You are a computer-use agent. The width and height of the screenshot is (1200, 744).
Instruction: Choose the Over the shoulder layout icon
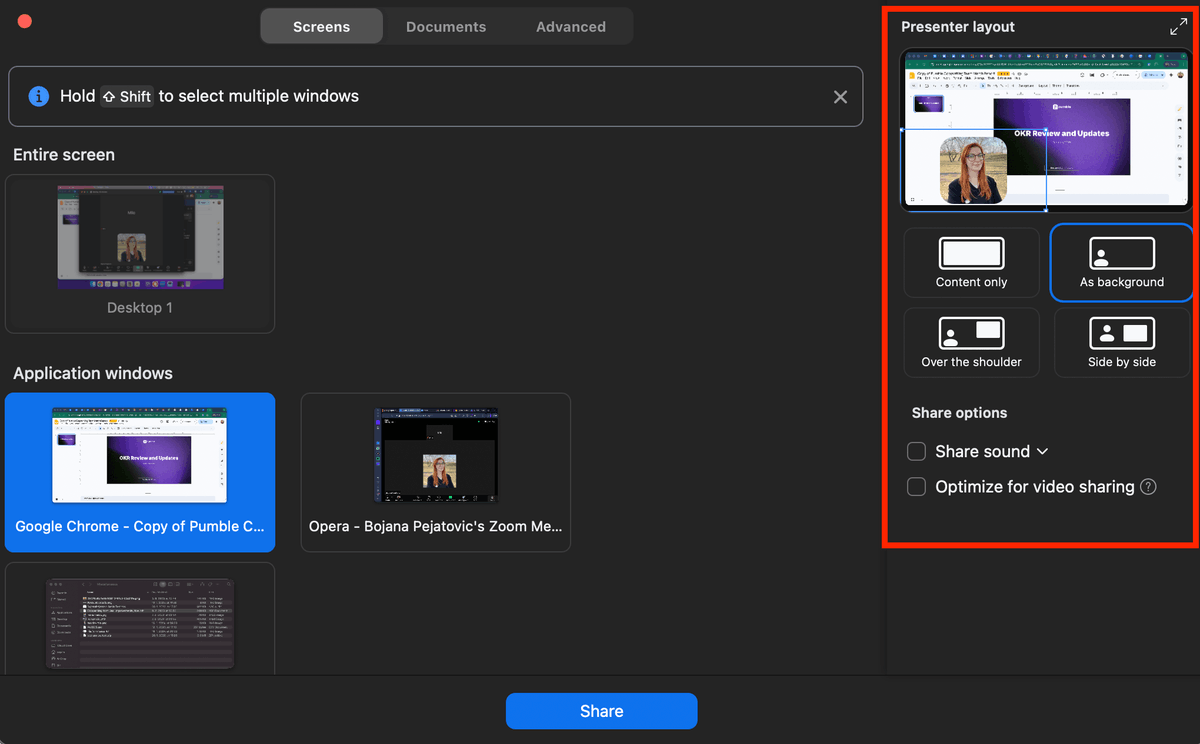(x=971, y=342)
